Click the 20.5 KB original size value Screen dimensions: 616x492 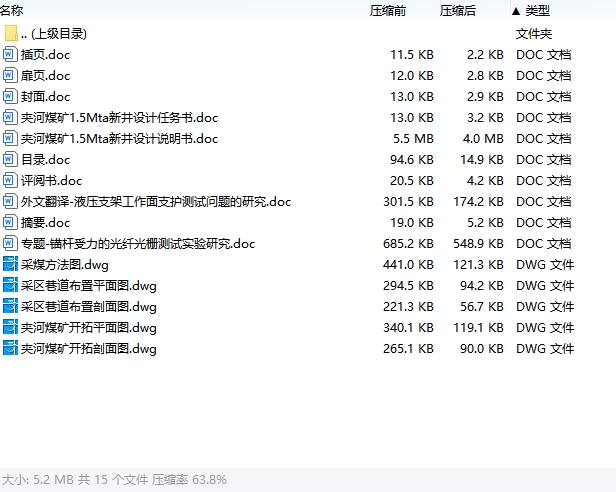click(412, 181)
